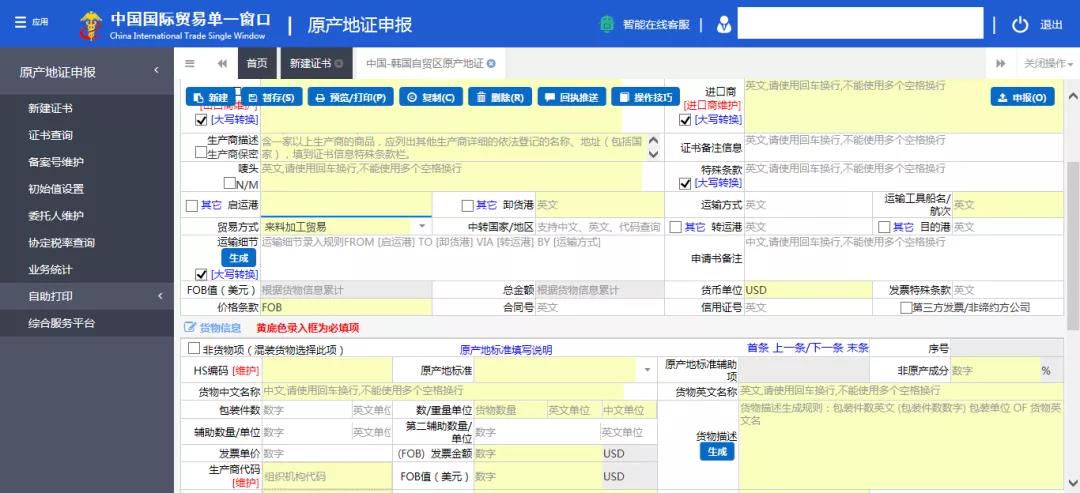This screenshot has height=493, width=1080.
Task: Open the 应用 hamburger menu
Action: (21, 22)
